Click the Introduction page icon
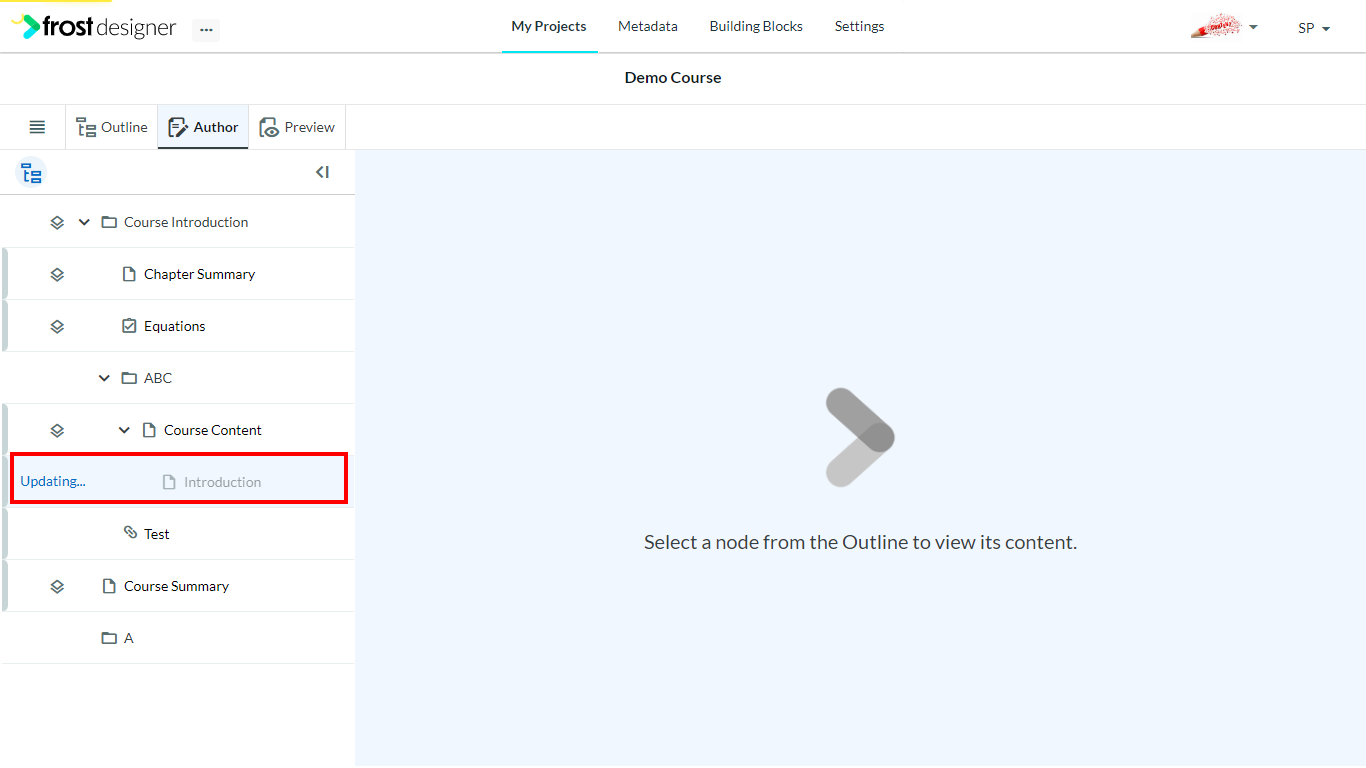The height and width of the screenshot is (768, 1366). point(169,482)
